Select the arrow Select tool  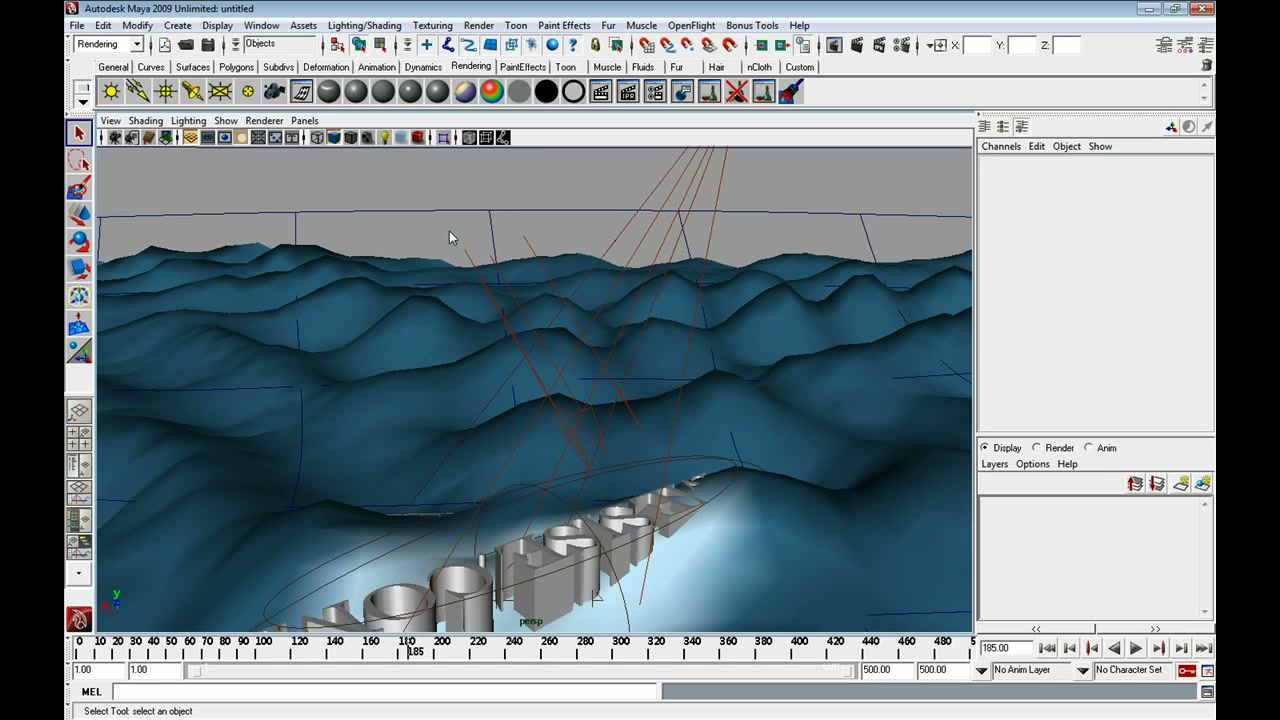pos(79,133)
